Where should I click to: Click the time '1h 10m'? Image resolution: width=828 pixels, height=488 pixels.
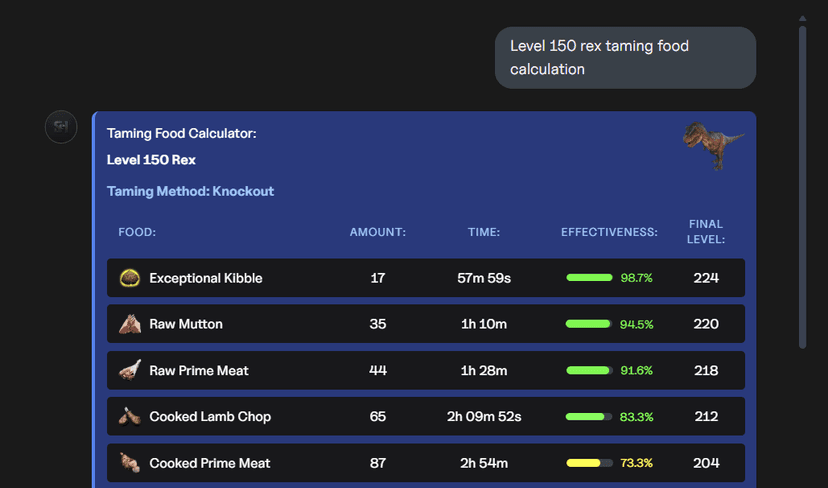[484, 324]
